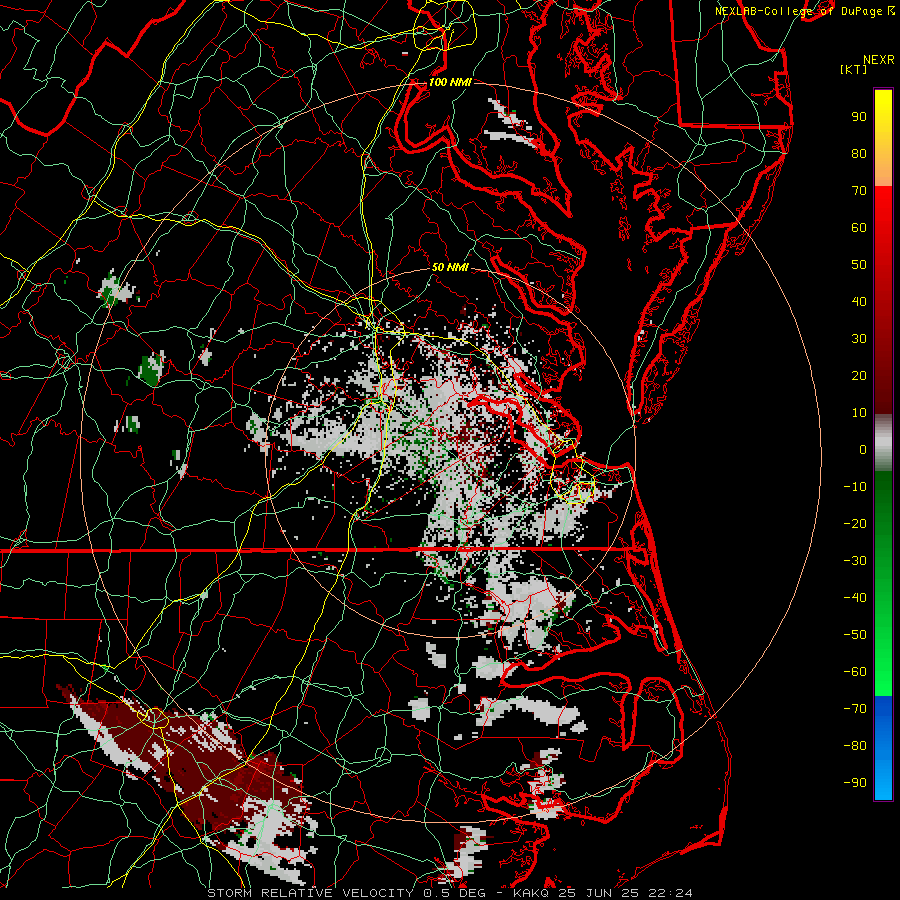Click the -80 value on the velocity scale
The height and width of the screenshot is (900, 900).
(855, 746)
